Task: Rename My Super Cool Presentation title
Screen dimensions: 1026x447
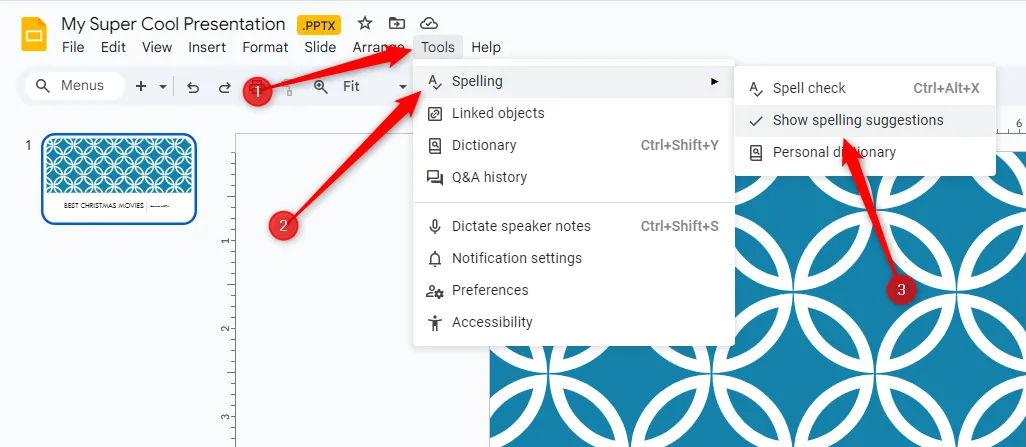Action: click(173, 24)
